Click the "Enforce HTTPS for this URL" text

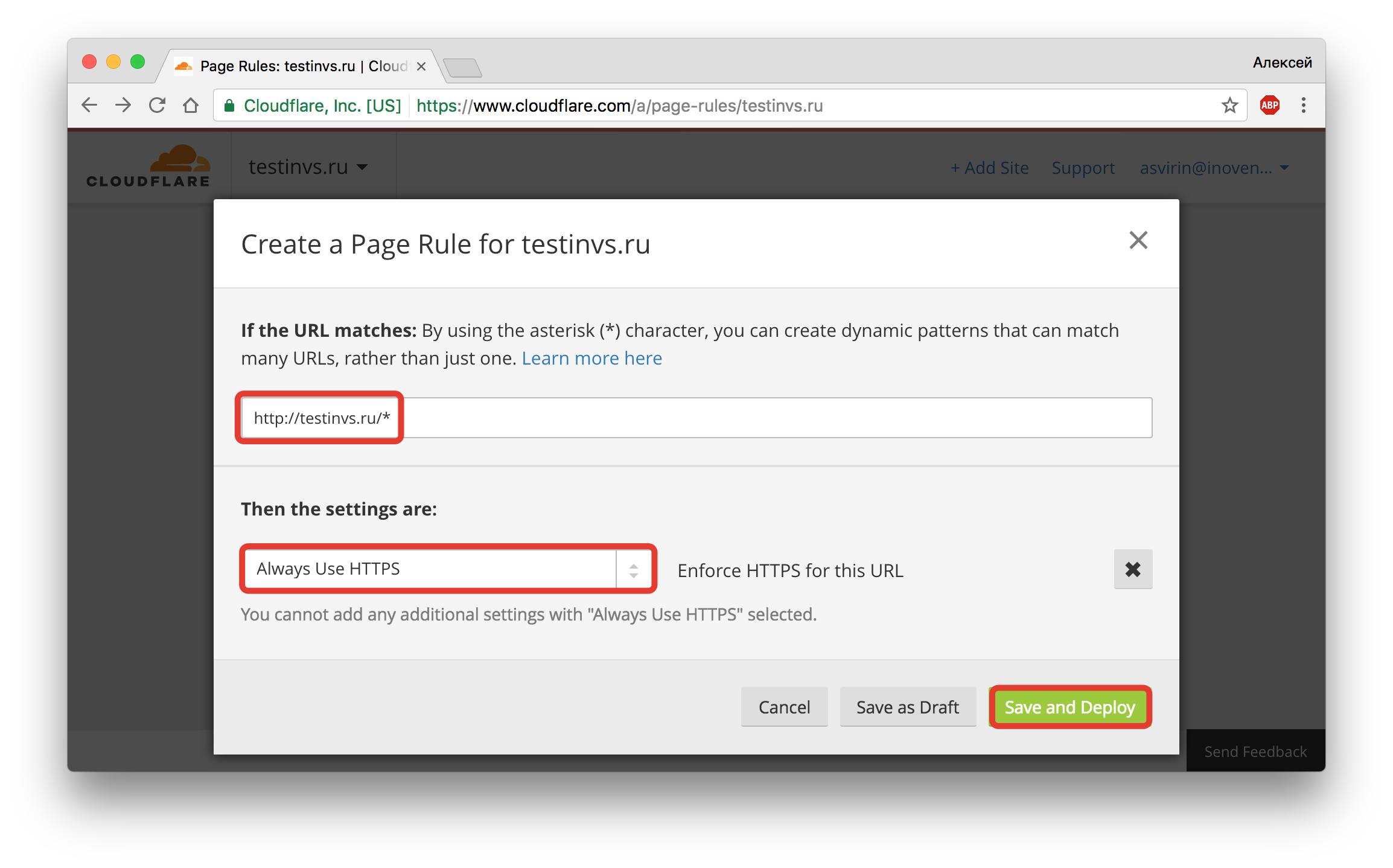[x=790, y=570]
